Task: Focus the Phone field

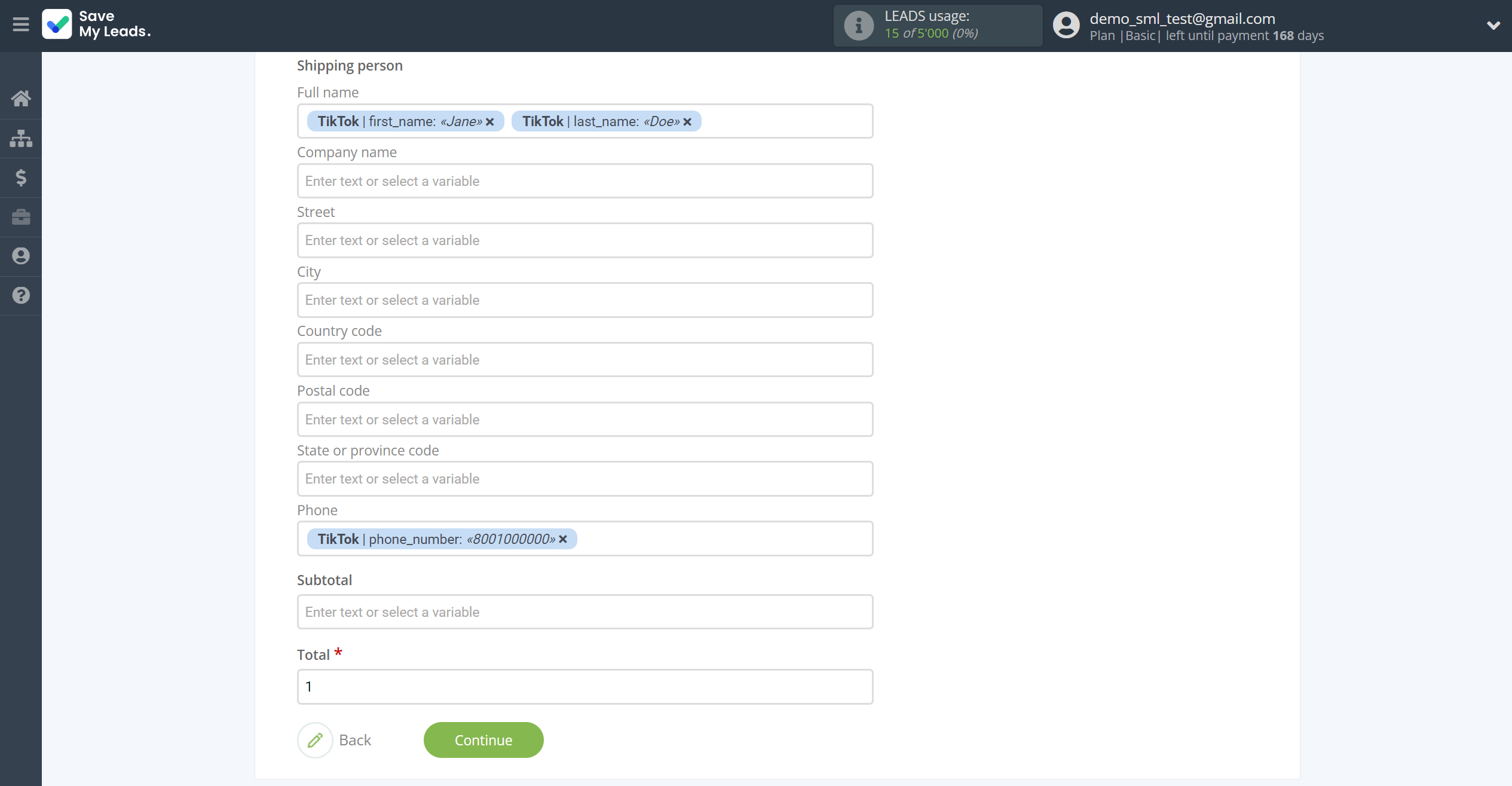Action: (x=585, y=539)
